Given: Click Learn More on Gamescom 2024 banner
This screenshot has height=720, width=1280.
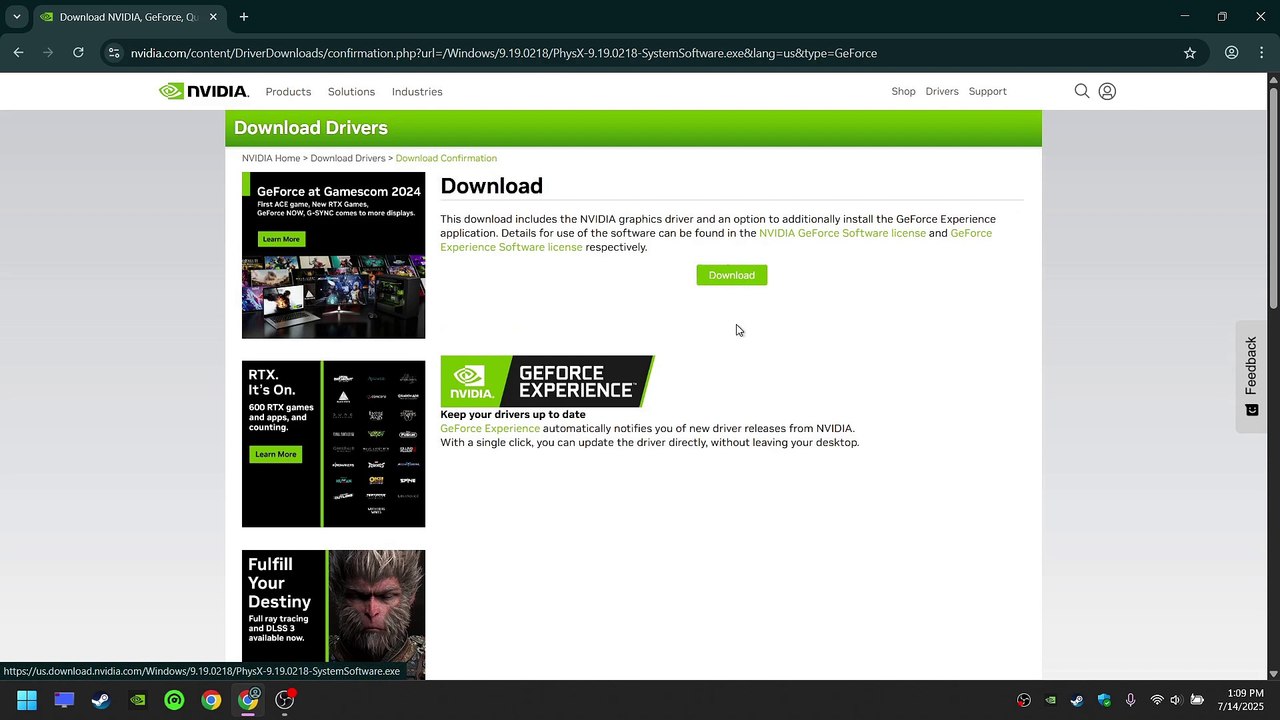Looking at the screenshot, I should pos(281,239).
